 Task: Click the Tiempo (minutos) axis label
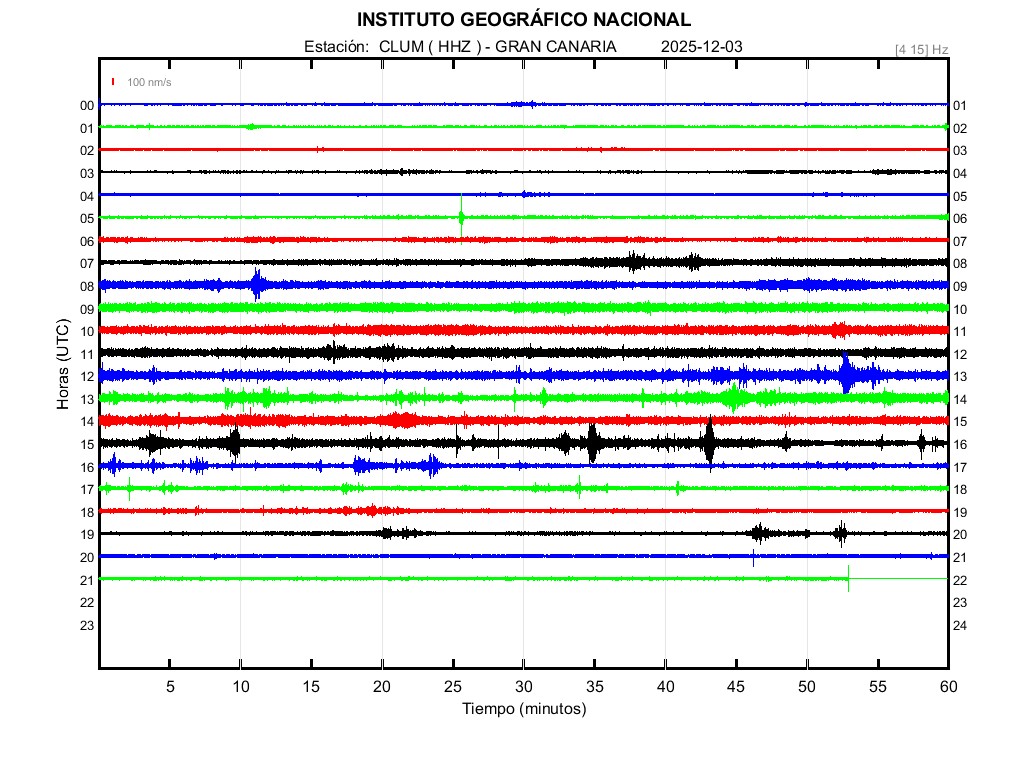[523, 709]
